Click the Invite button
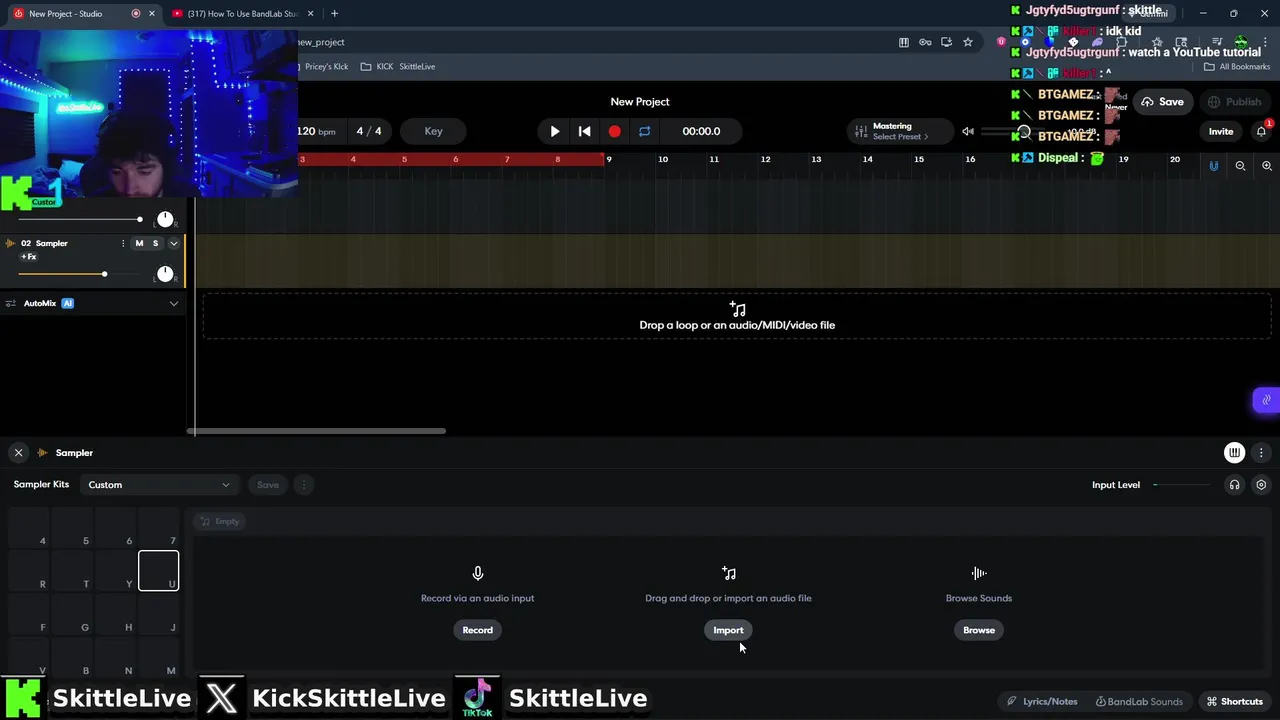 [1221, 131]
